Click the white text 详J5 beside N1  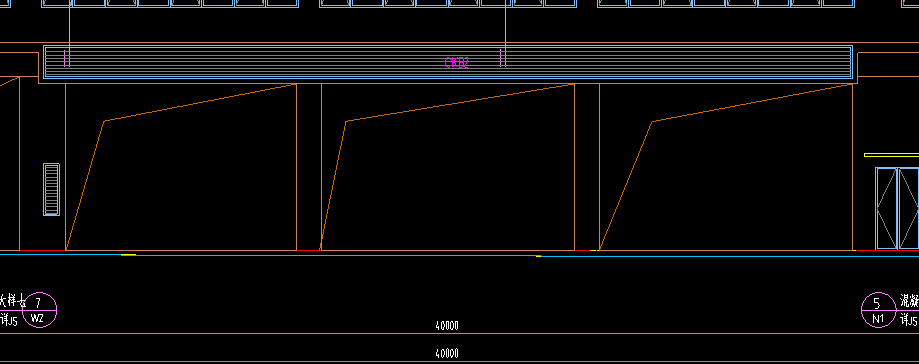click(909, 319)
